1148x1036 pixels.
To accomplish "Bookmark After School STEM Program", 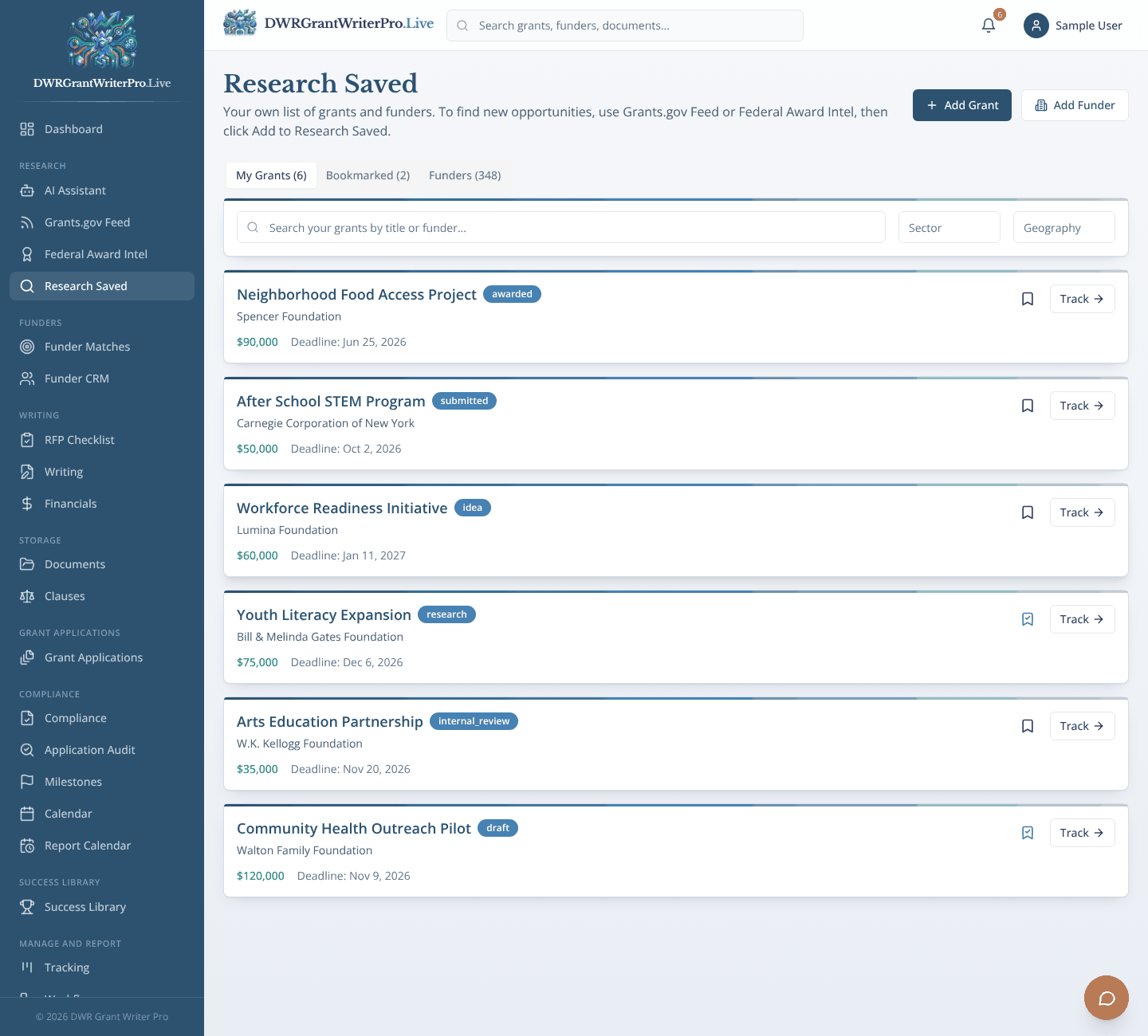I will click(1028, 406).
